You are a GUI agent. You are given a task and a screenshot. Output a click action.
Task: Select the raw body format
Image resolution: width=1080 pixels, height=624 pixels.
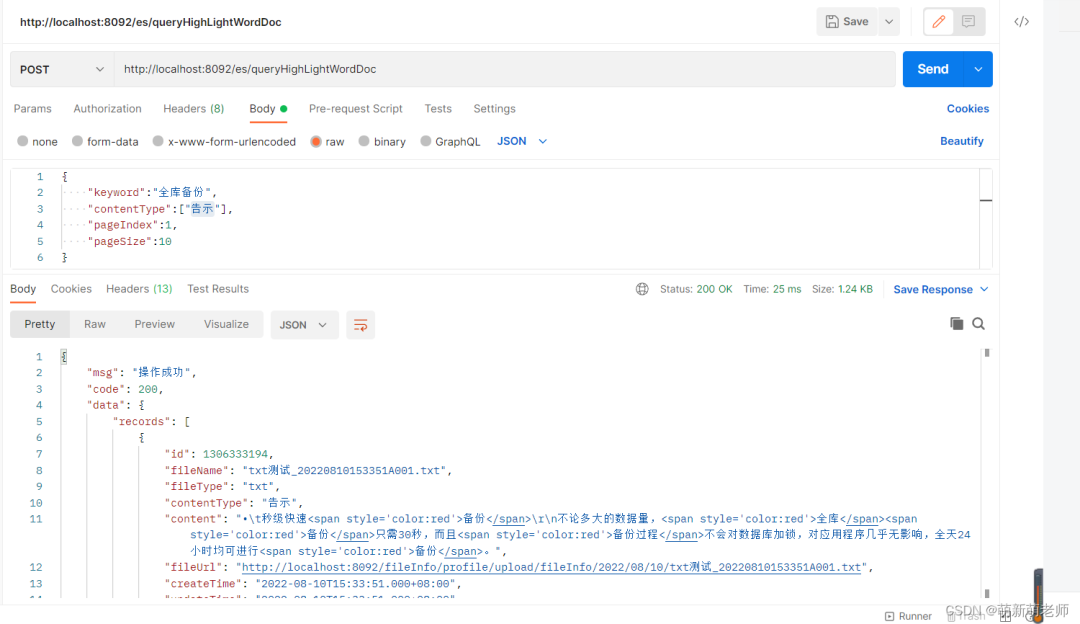point(327,141)
